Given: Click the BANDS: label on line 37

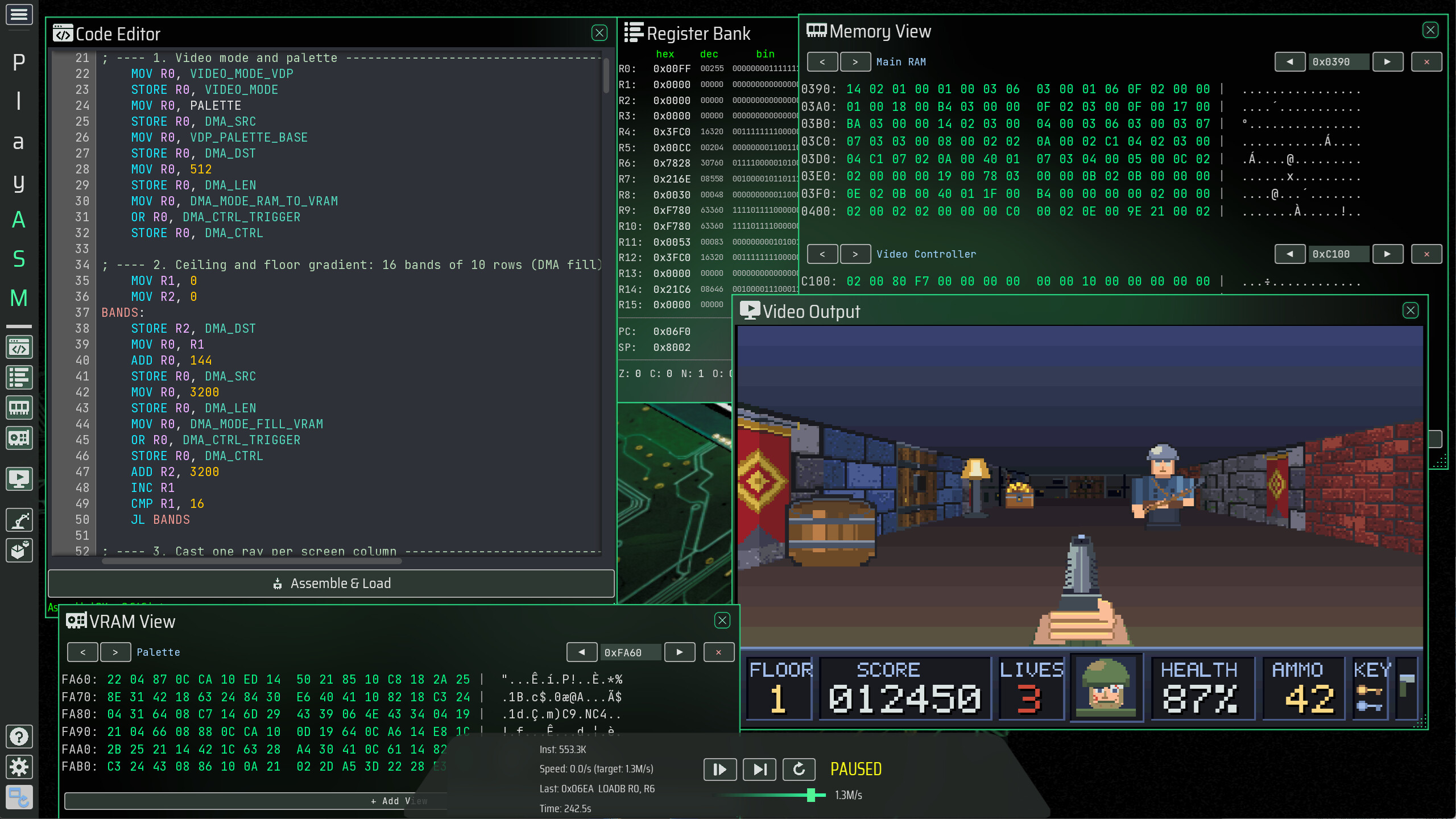Looking at the screenshot, I should click(x=123, y=312).
